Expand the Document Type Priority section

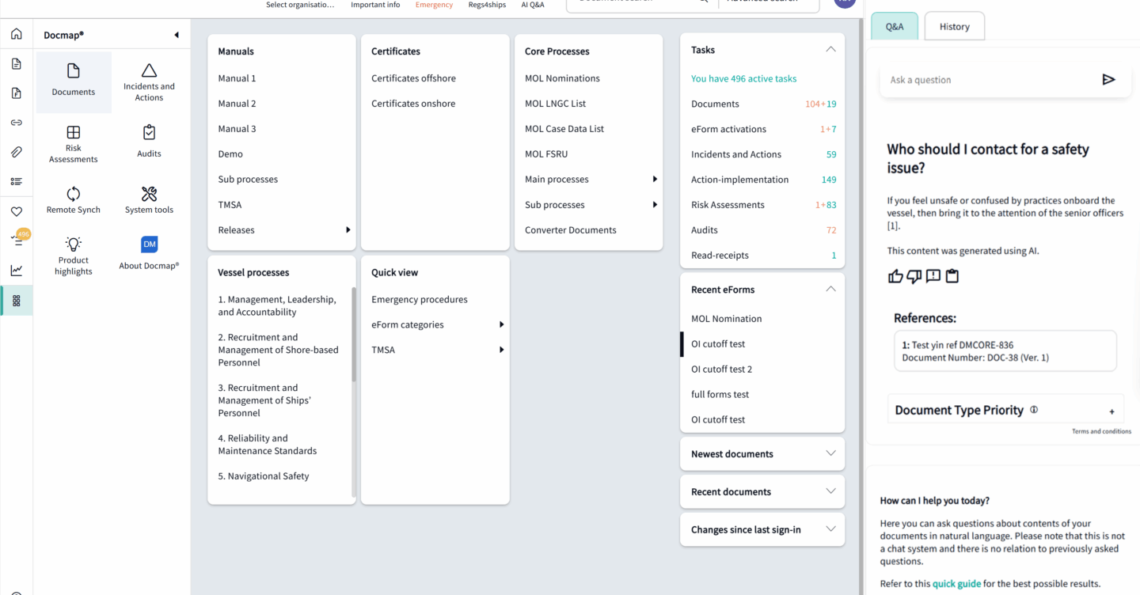click(1111, 411)
